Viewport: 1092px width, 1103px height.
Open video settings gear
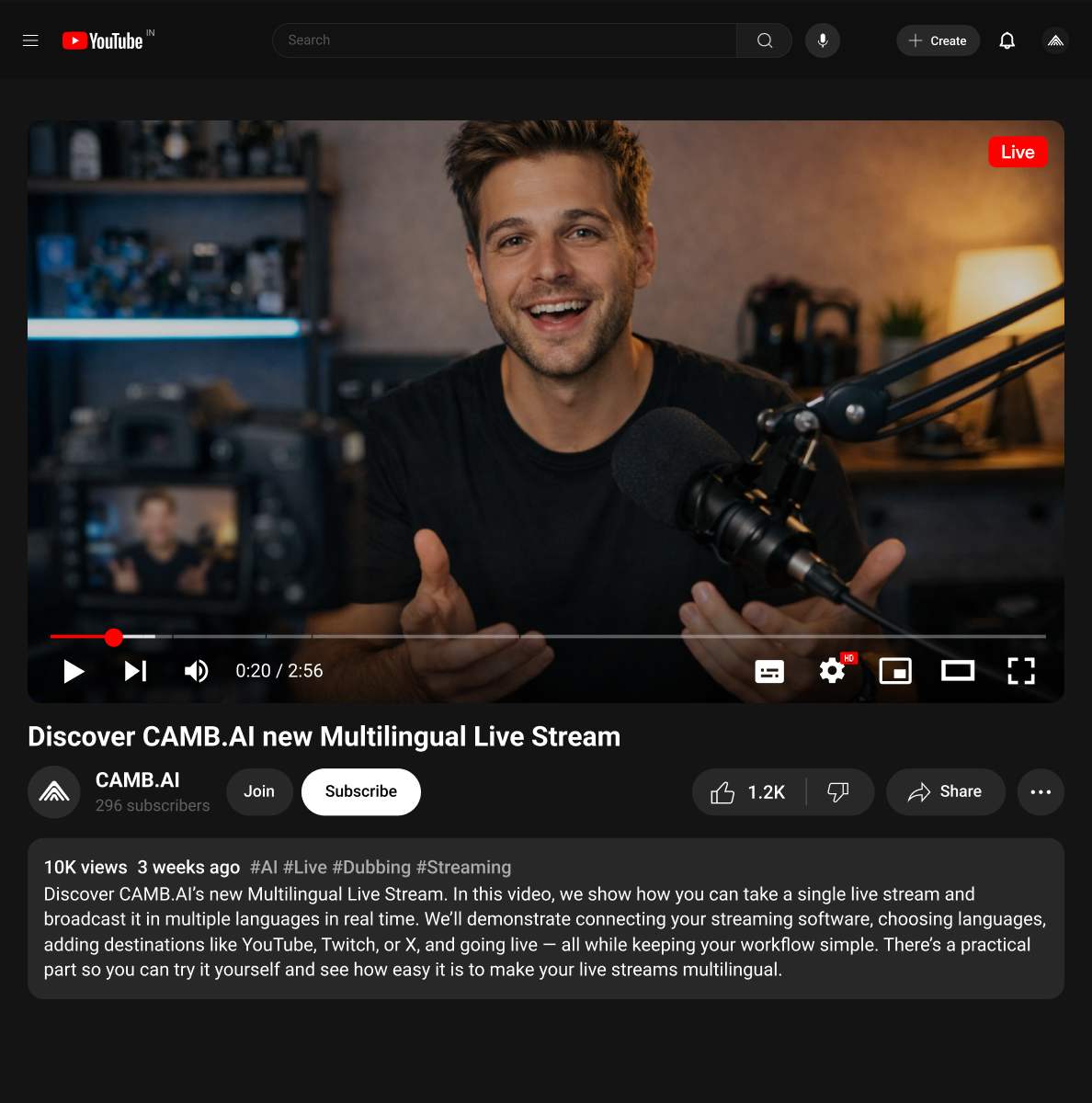tap(833, 670)
